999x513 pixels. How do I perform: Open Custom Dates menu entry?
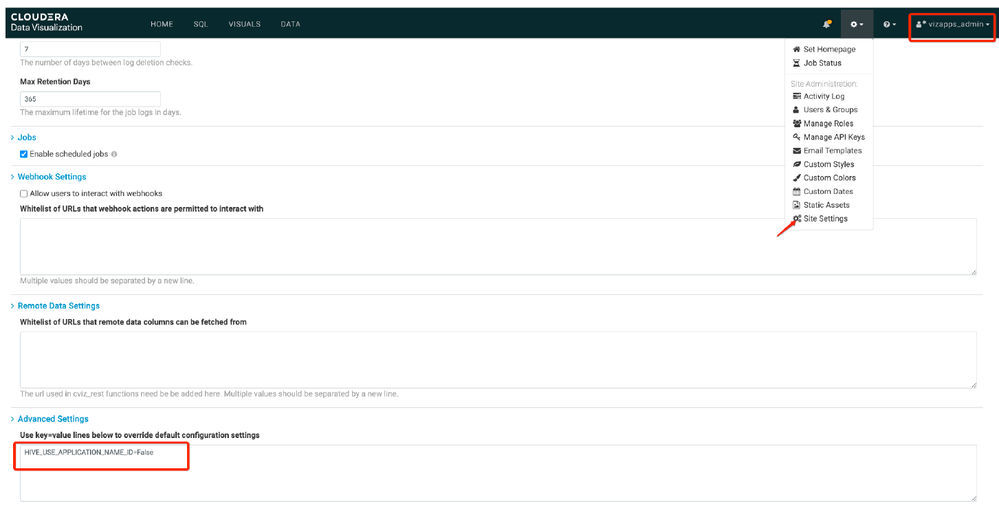829,191
